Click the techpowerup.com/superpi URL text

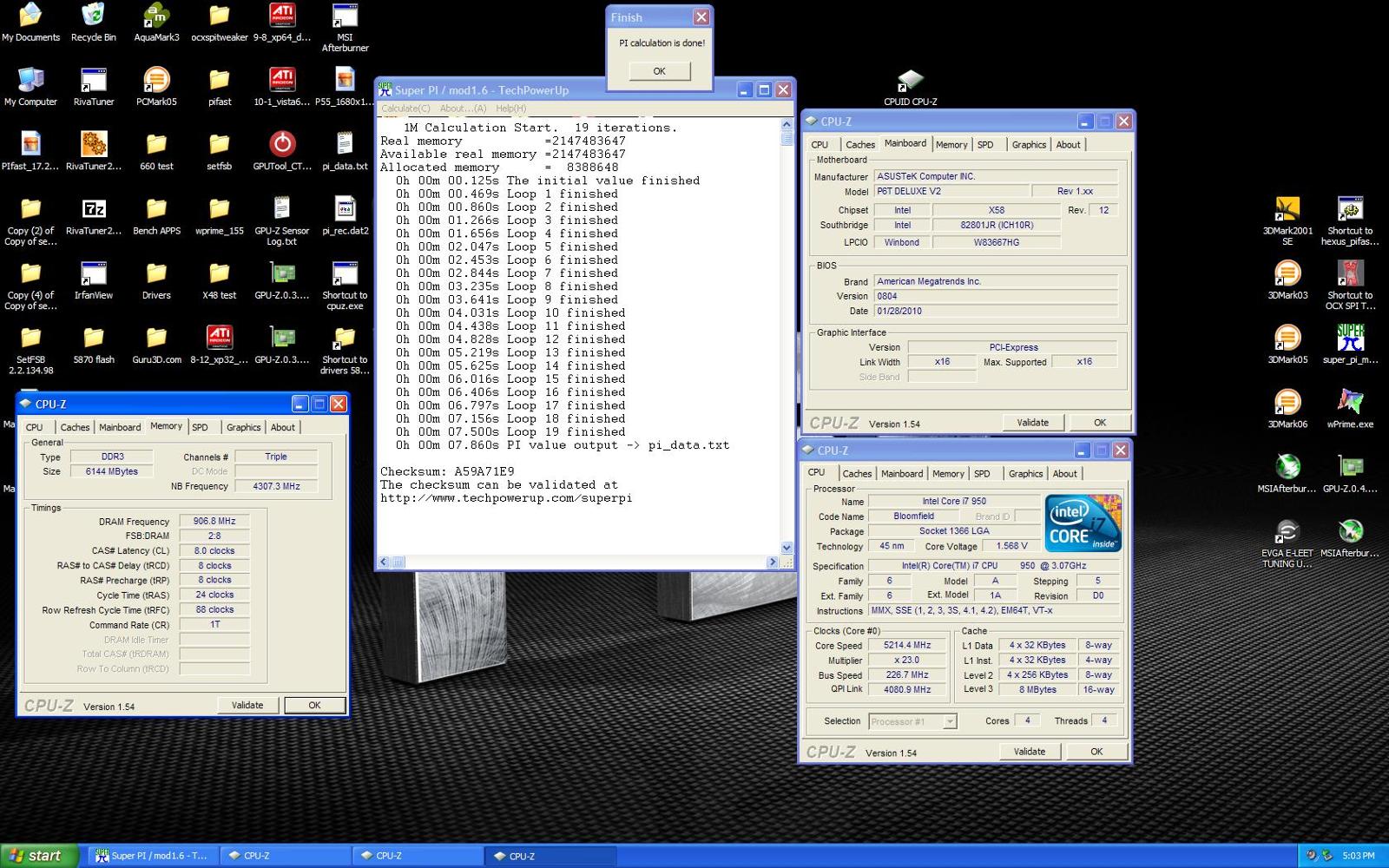pyautogui.click(x=506, y=498)
